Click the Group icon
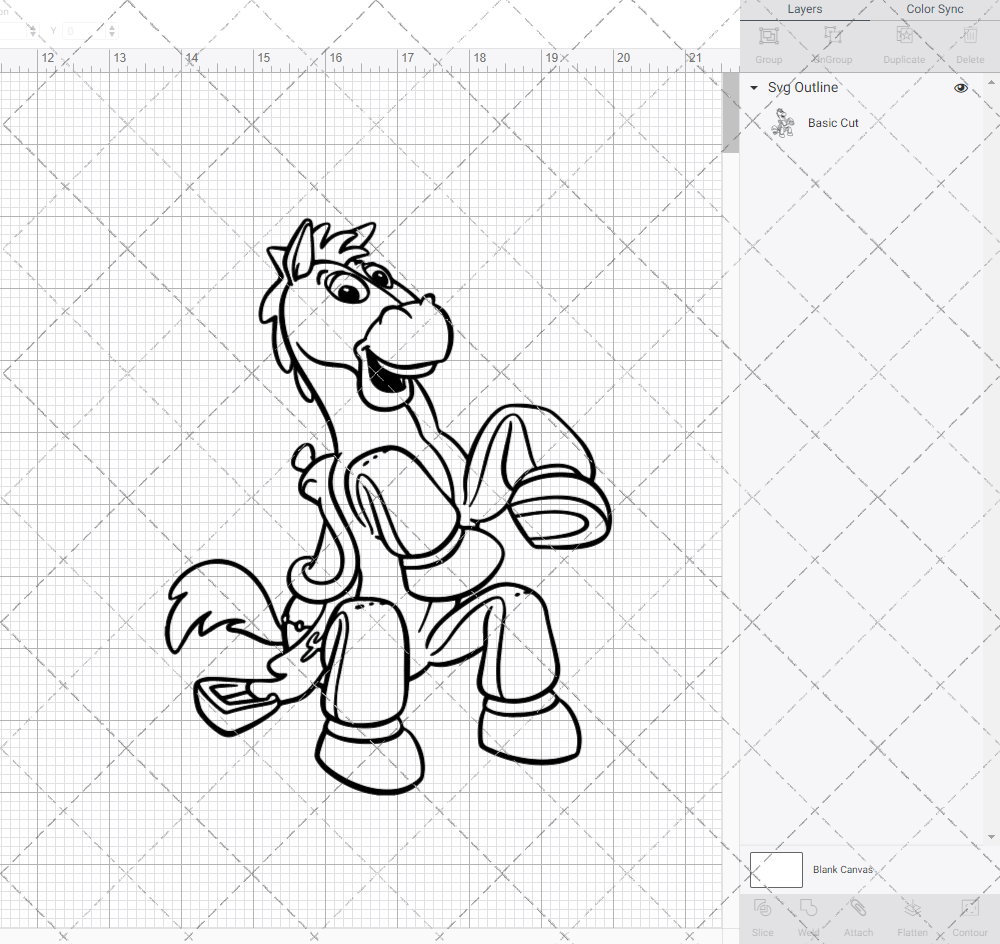Image resolution: width=1000 pixels, height=944 pixels. (x=768, y=42)
